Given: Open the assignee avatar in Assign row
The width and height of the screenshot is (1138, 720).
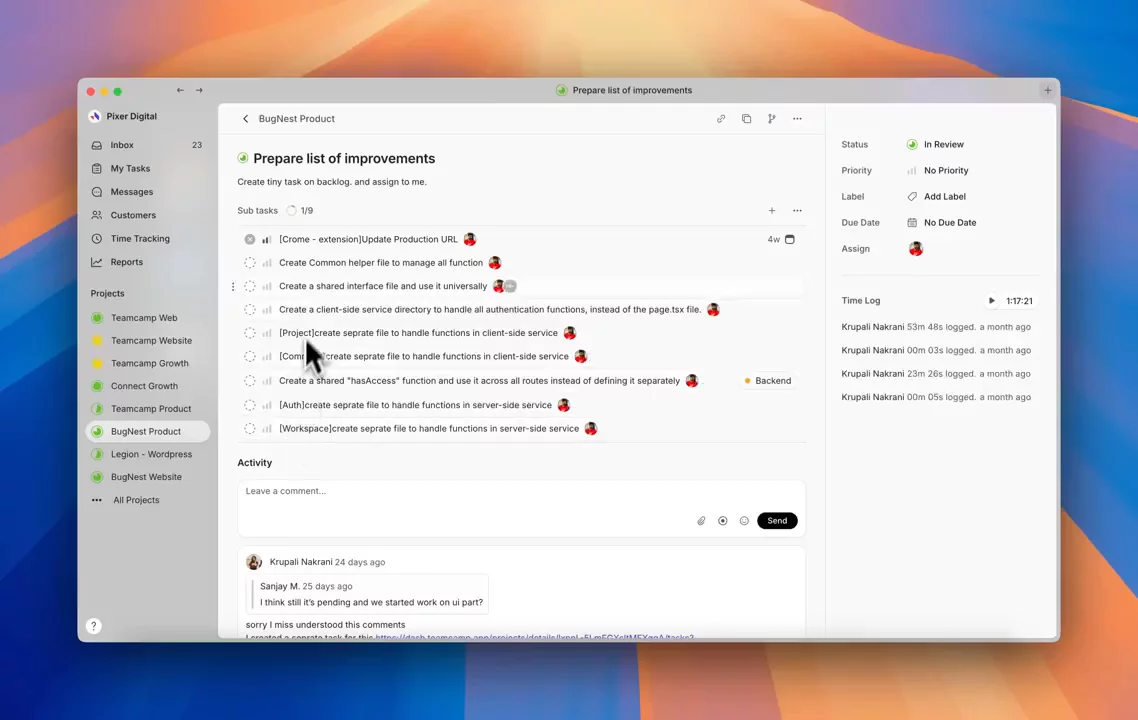Looking at the screenshot, I should pos(916,249).
